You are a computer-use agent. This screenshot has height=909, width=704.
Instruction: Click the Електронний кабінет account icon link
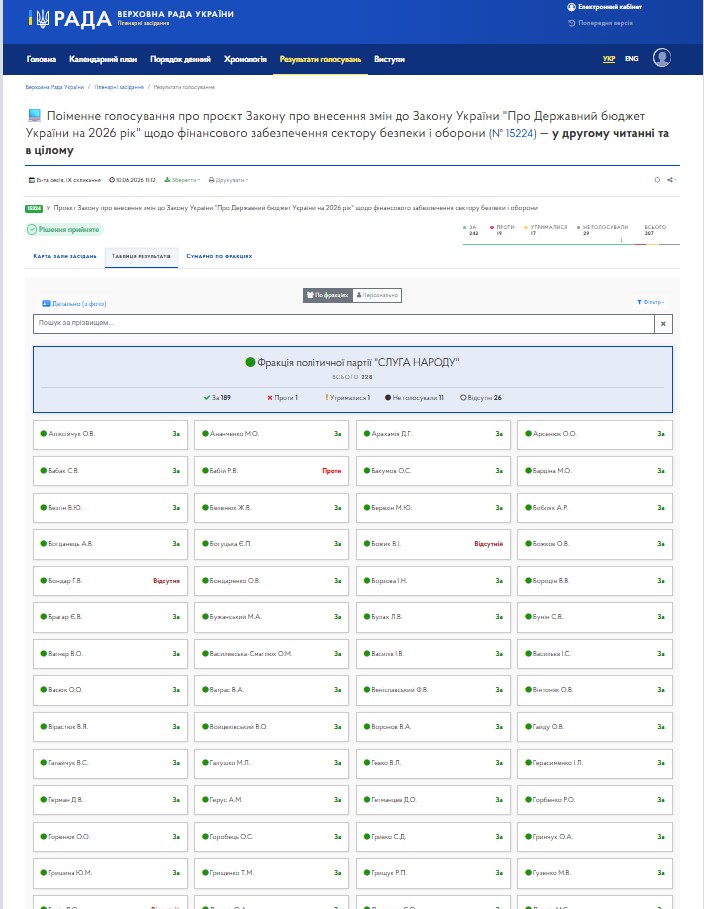[x=604, y=7]
